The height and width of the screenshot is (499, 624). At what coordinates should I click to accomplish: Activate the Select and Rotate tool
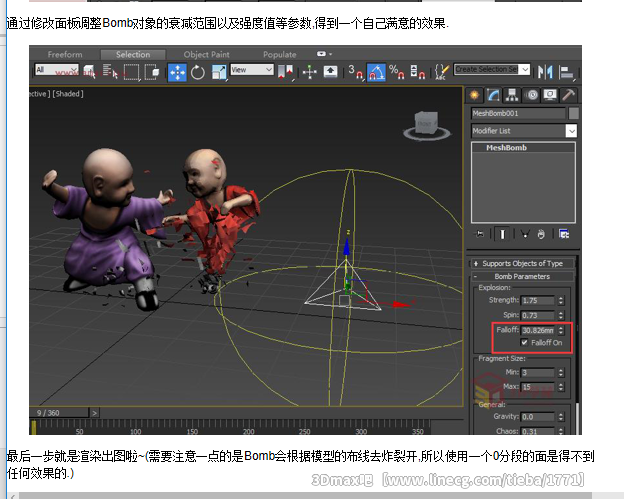[198, 72]
